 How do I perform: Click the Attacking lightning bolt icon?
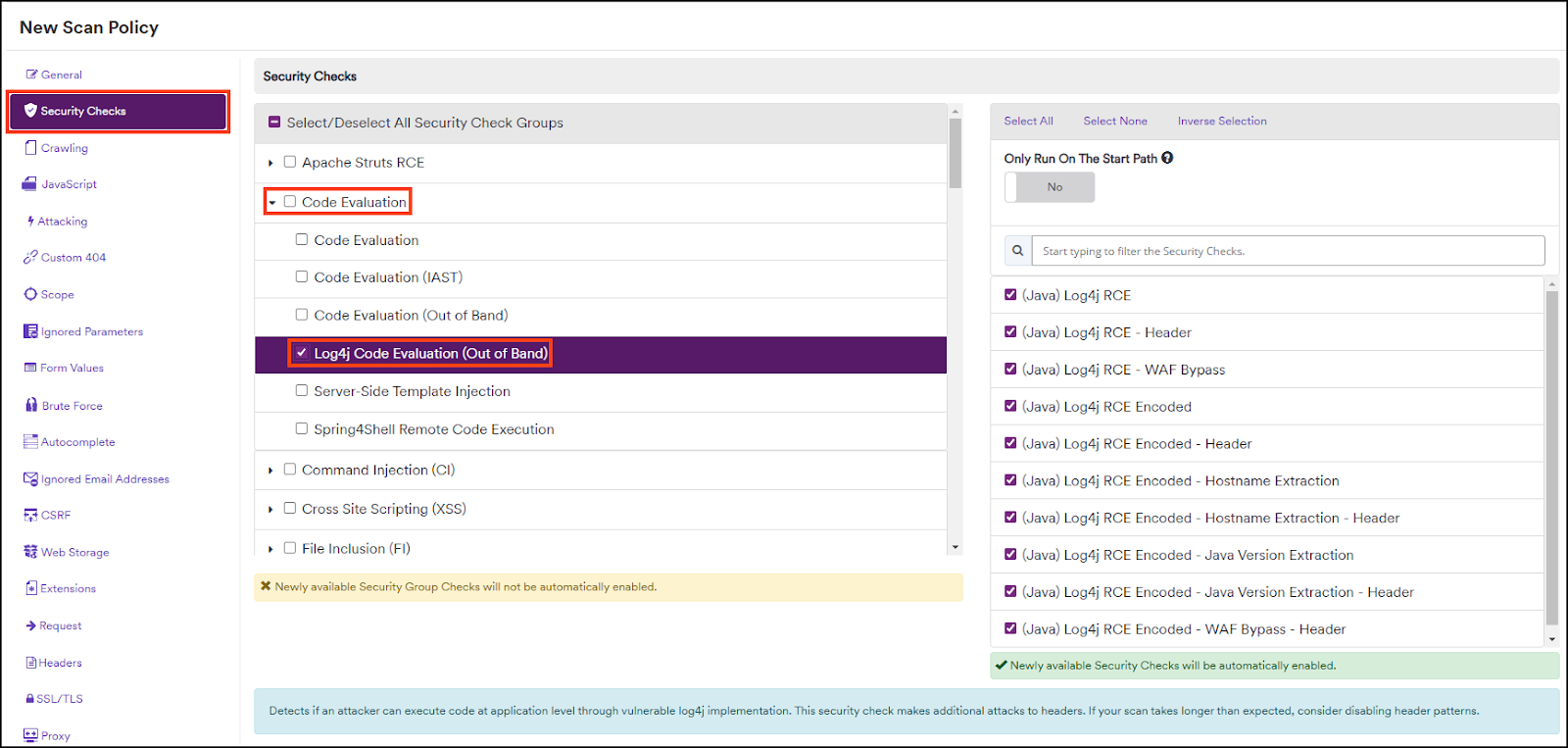coord(31,222)
